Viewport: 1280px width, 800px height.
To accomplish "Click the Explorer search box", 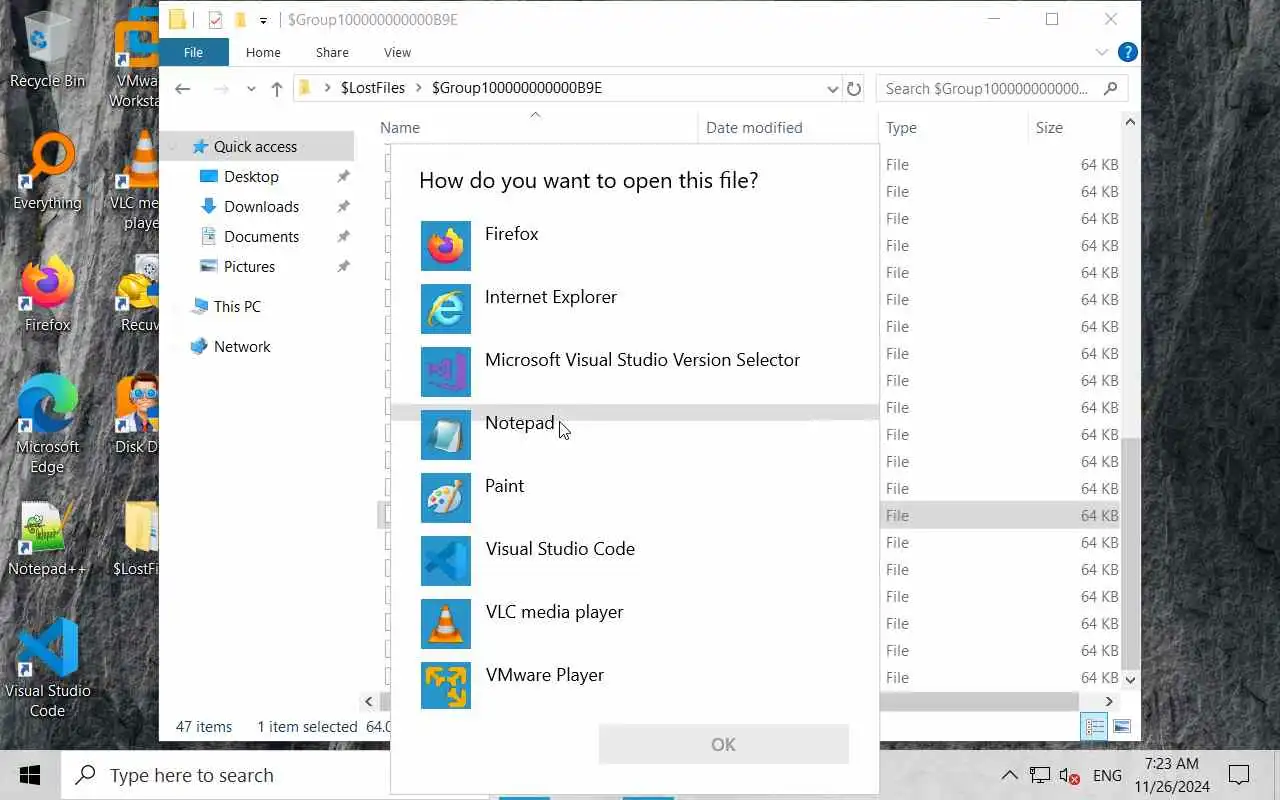I will [x=1001, y=88].
